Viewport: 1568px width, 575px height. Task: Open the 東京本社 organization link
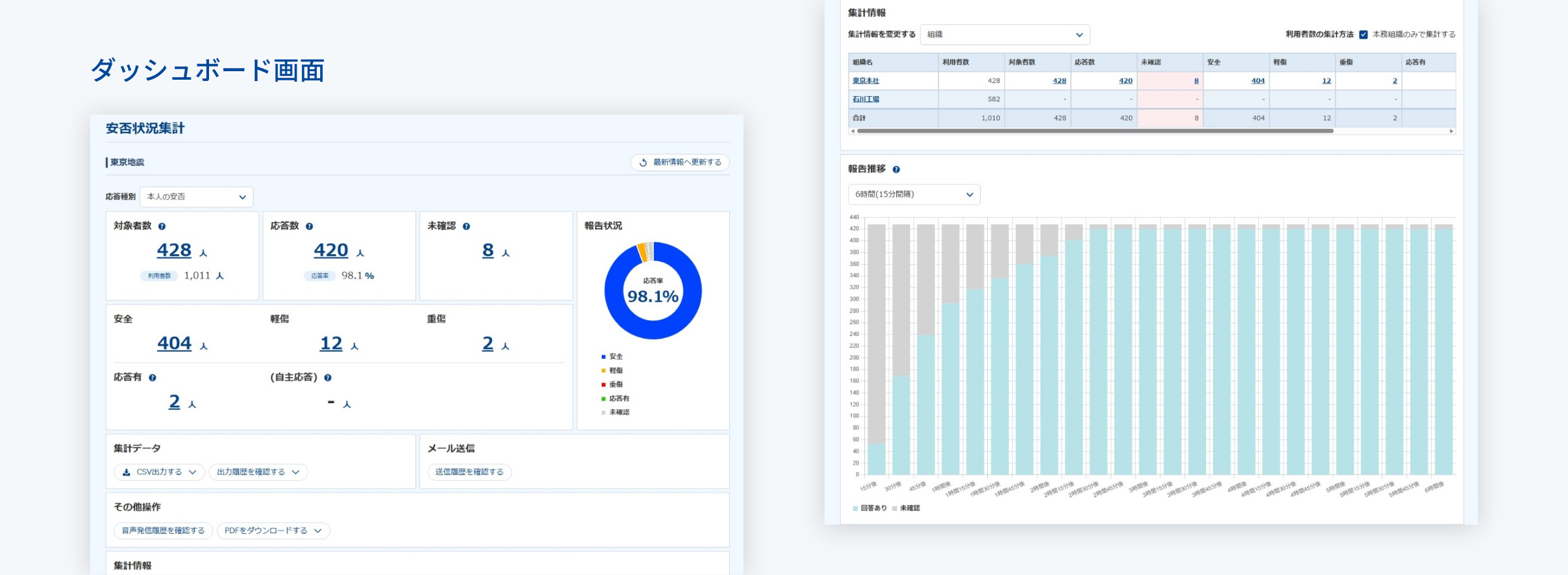click(x=866, y=80)
